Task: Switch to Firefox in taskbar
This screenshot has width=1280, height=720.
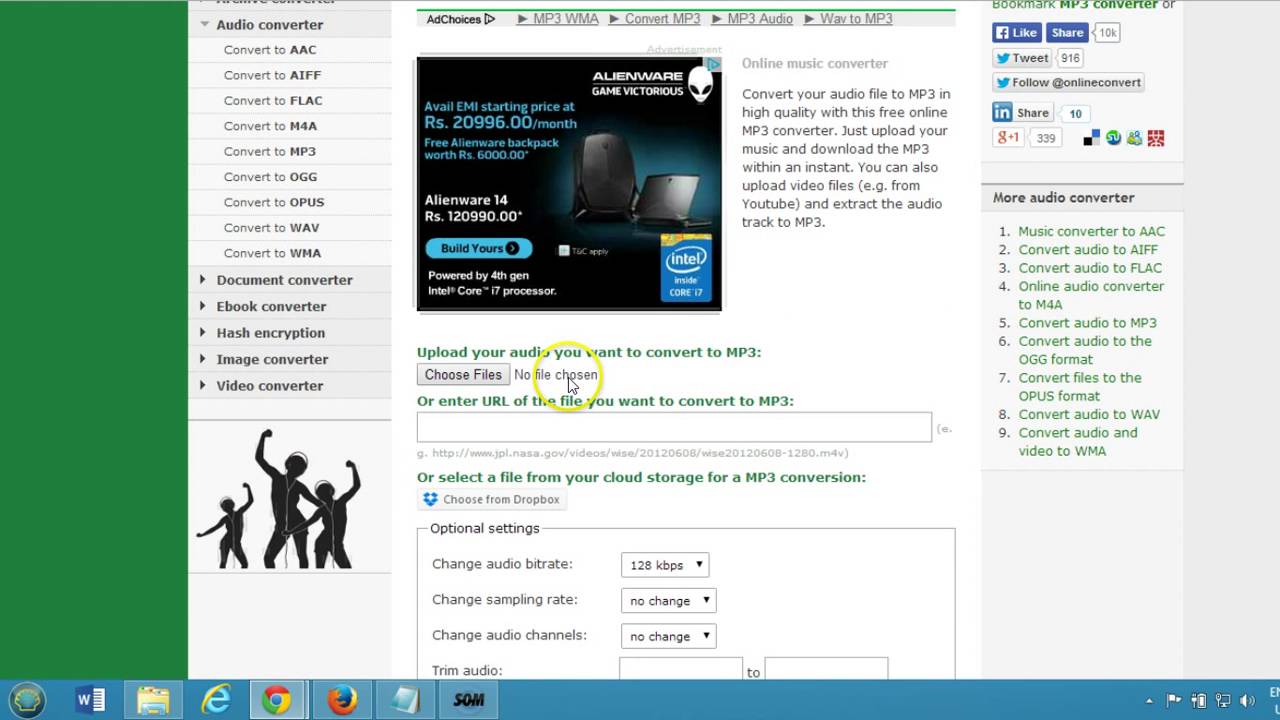Action: (x=342, y=700)
